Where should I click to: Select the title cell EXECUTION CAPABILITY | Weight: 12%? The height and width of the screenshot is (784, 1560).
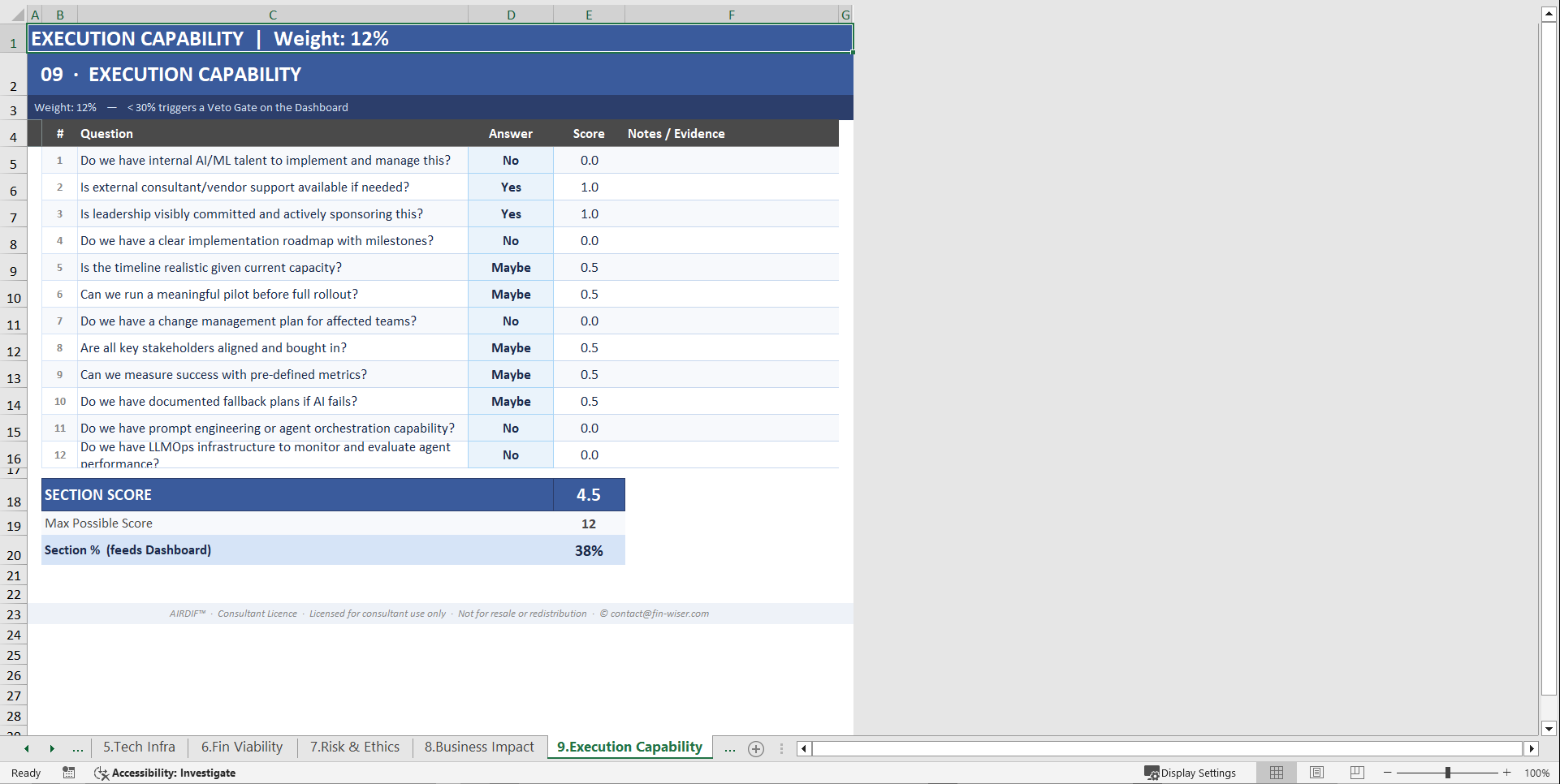[440, 38]
